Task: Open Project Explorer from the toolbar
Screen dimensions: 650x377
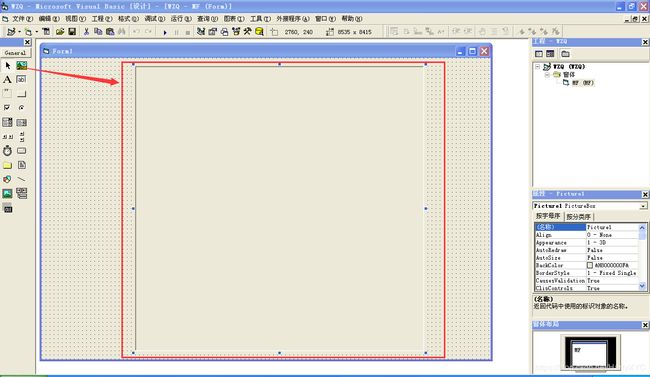Action: 201,32
